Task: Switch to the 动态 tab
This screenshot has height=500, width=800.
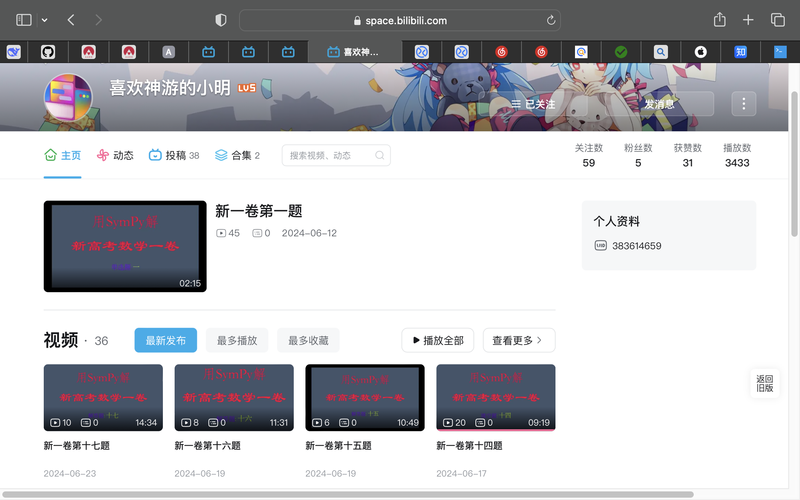Action: tap(115, 155)
